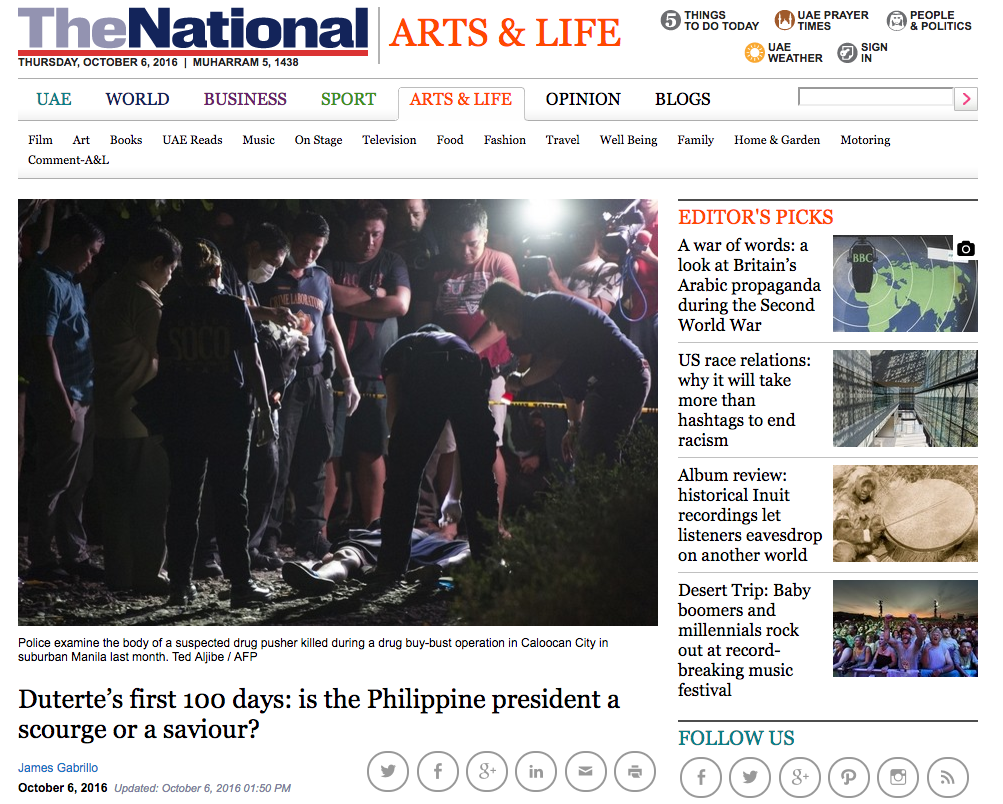Click into the search text field

[x=876, y=97]
